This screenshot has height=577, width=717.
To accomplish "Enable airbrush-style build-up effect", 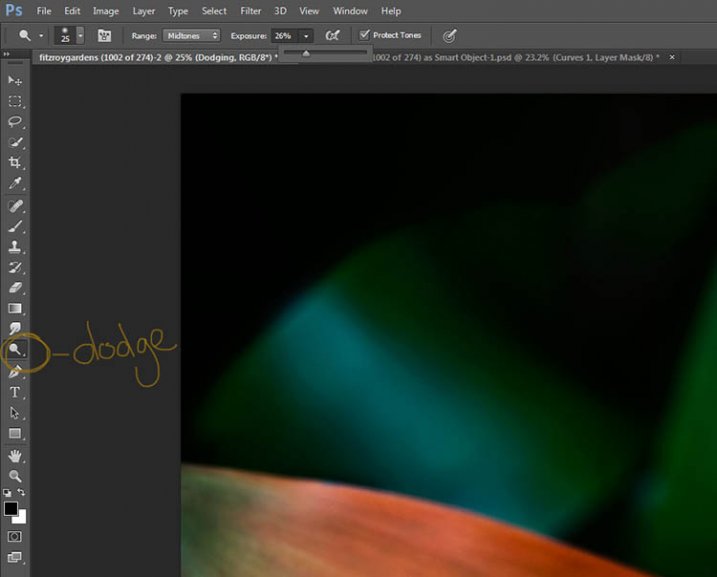I will 332,35.
